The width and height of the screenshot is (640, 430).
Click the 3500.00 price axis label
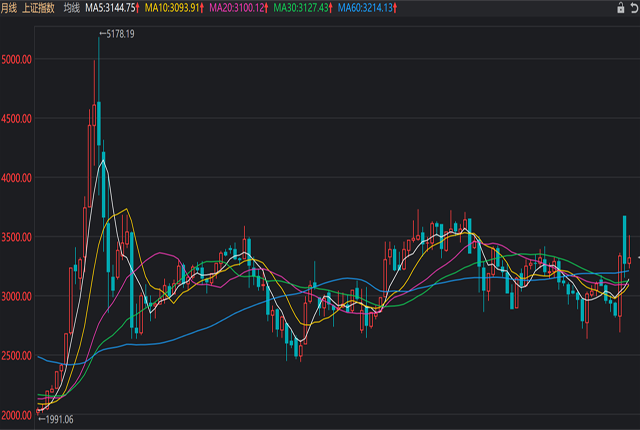tap(16, 237)
